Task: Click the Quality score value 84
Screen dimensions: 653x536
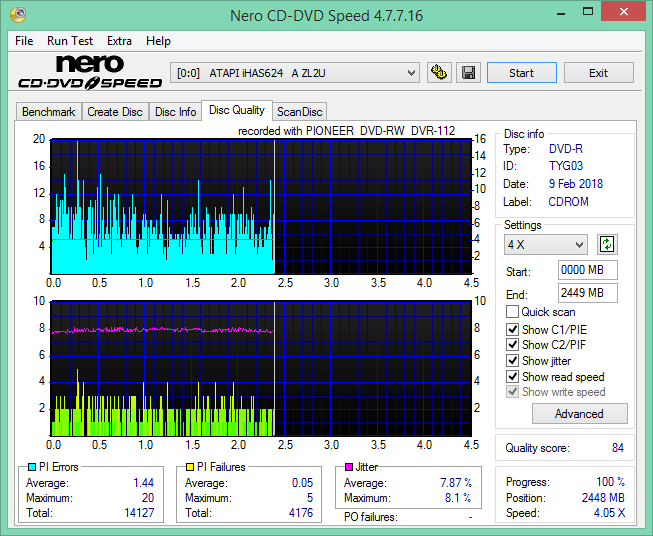Action: [x=618, y=448]
